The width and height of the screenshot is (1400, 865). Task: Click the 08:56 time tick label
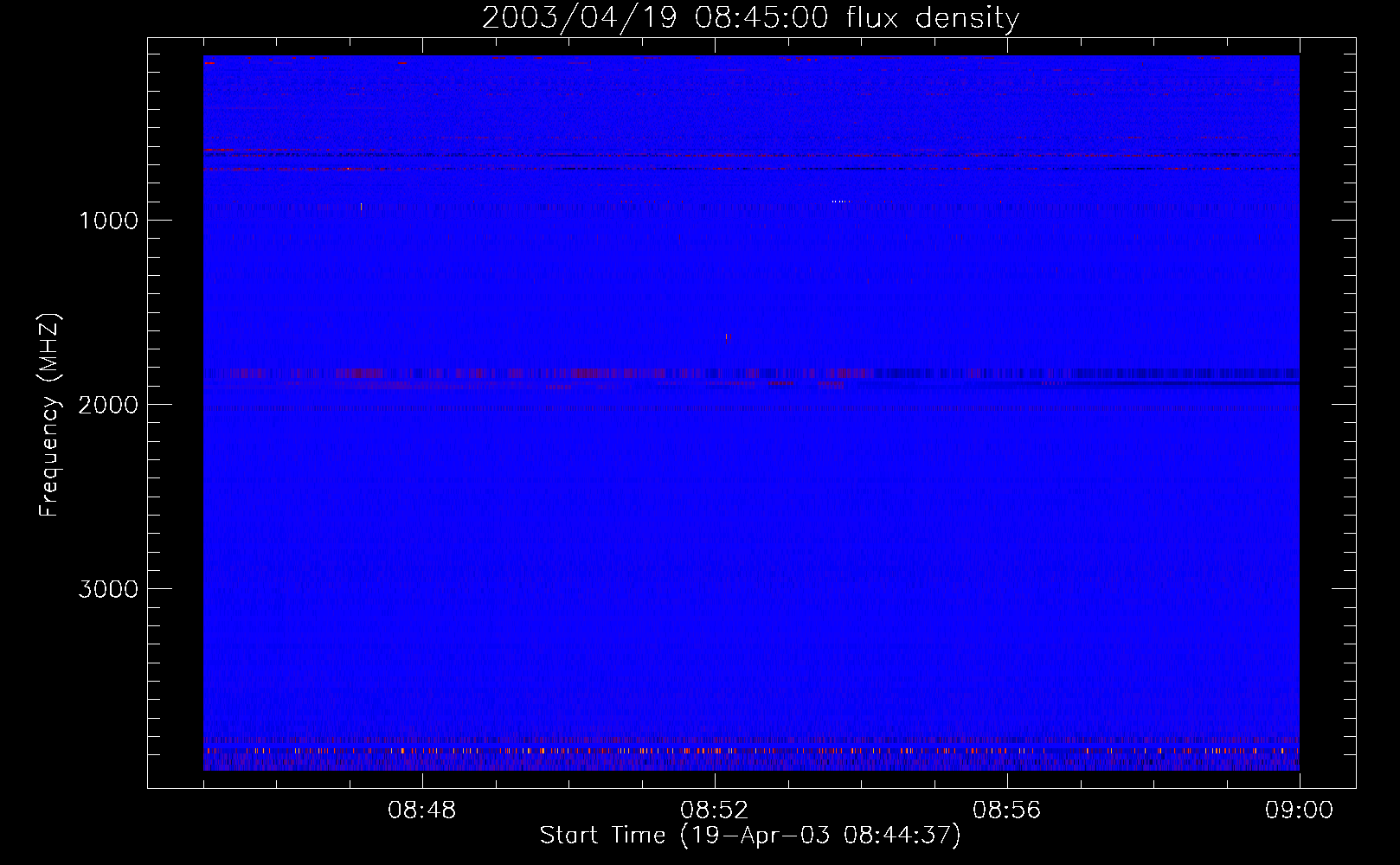pyautogui.click(x=1007, y=811)
